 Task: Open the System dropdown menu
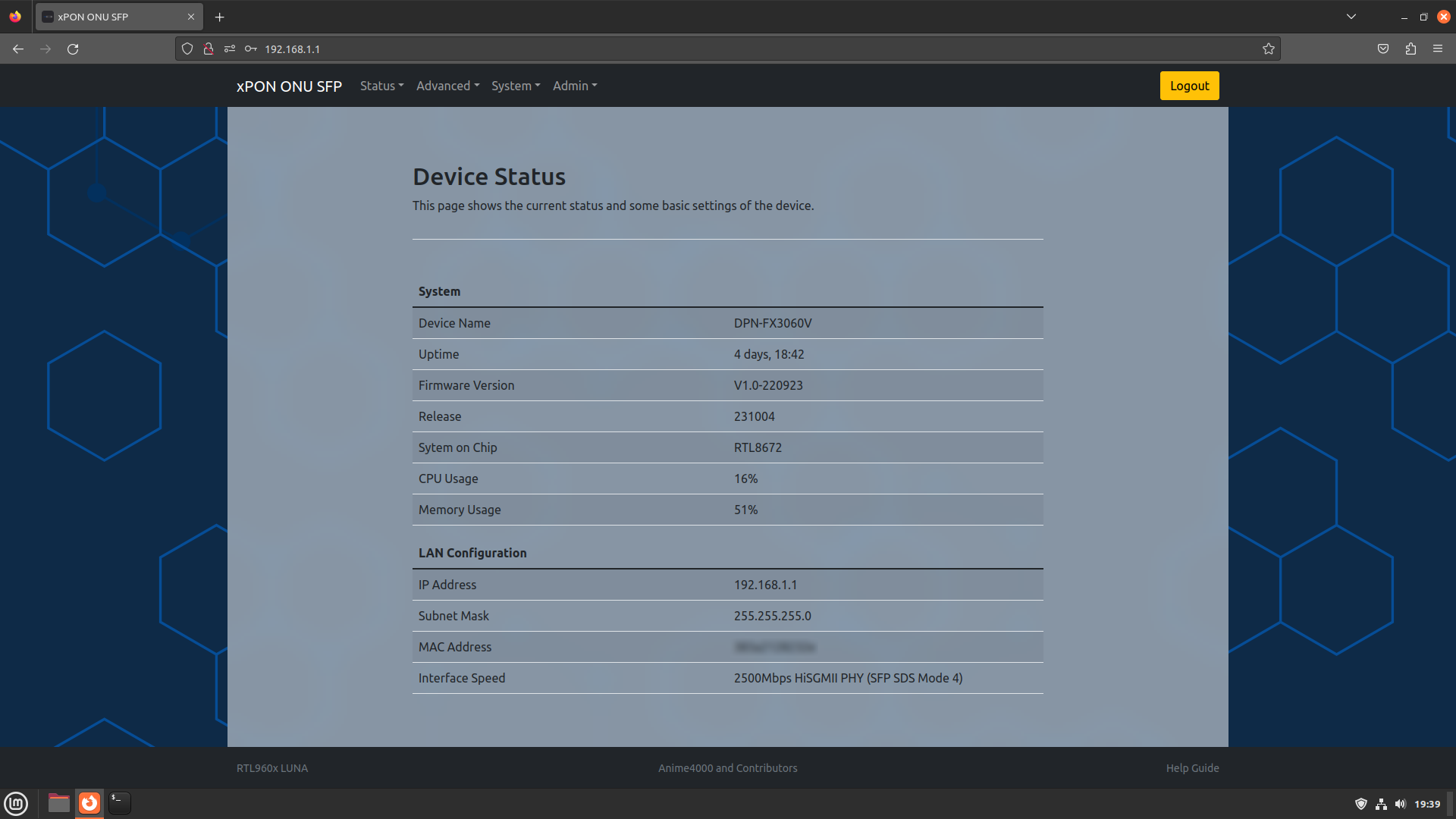click(x=515, y=85)
